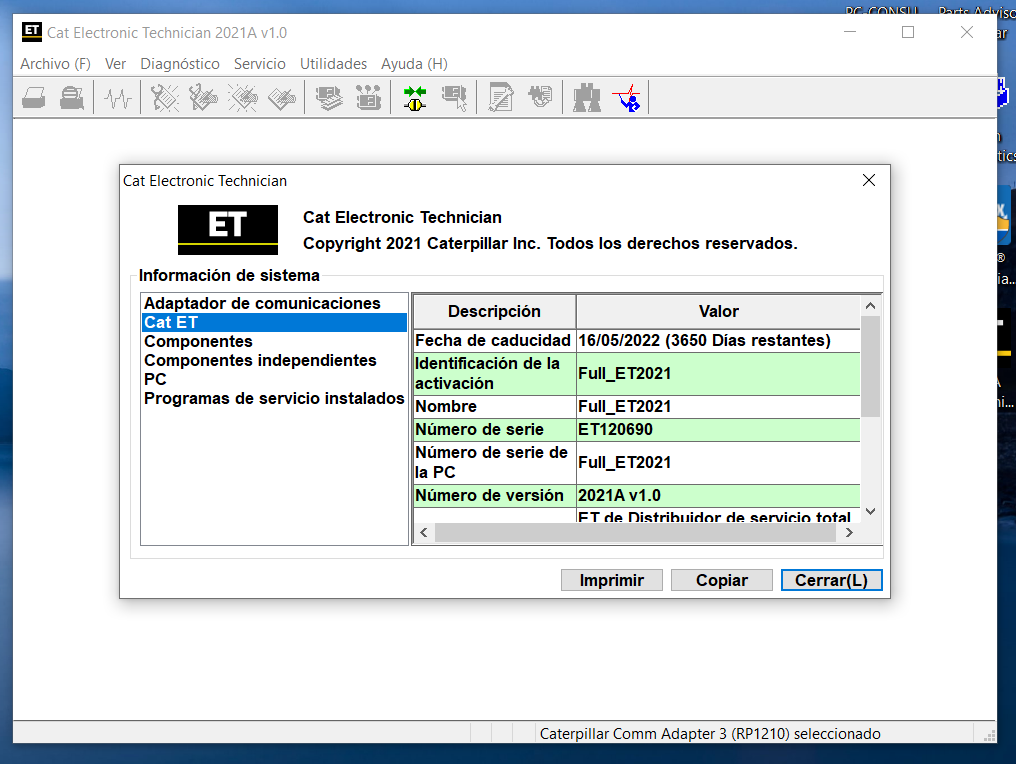Open the Utilidades menu
The width and height of the screenshot is (1016, 764).
[x=333, y=64]
